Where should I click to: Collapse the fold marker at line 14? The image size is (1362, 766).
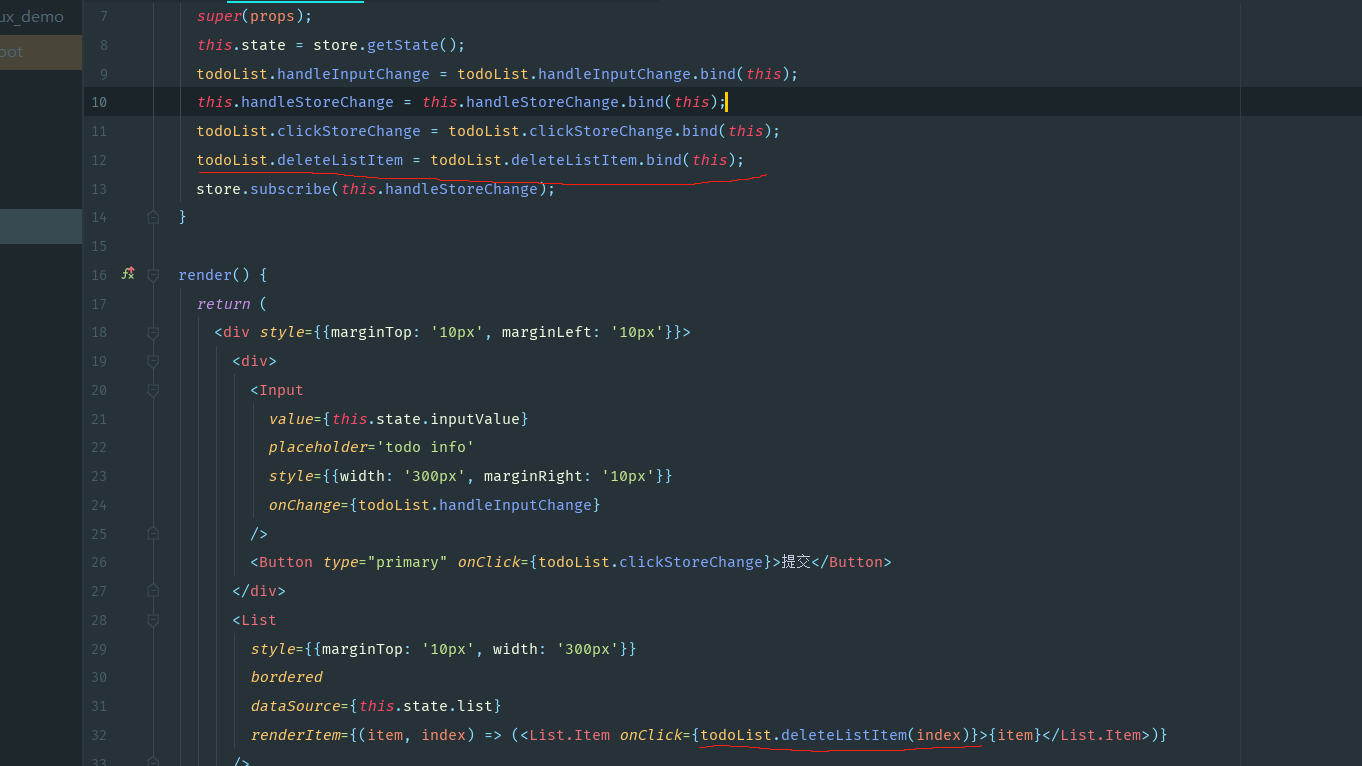153,217
